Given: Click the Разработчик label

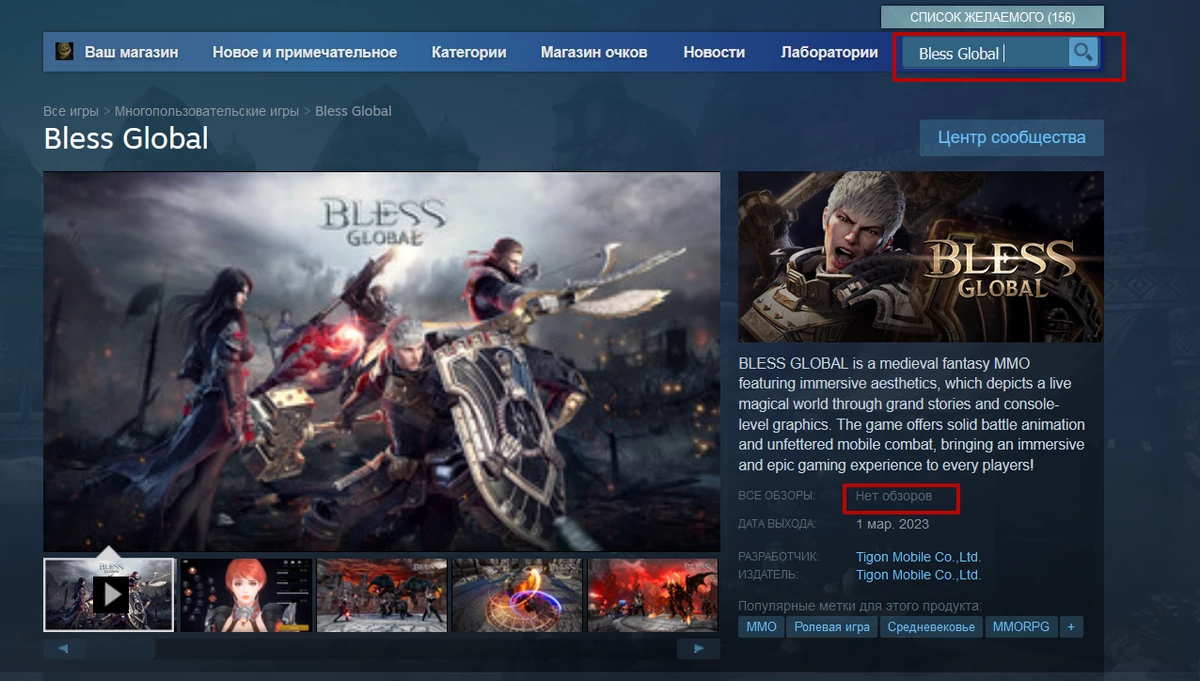Looking at the screenshot, I should 778,557.
